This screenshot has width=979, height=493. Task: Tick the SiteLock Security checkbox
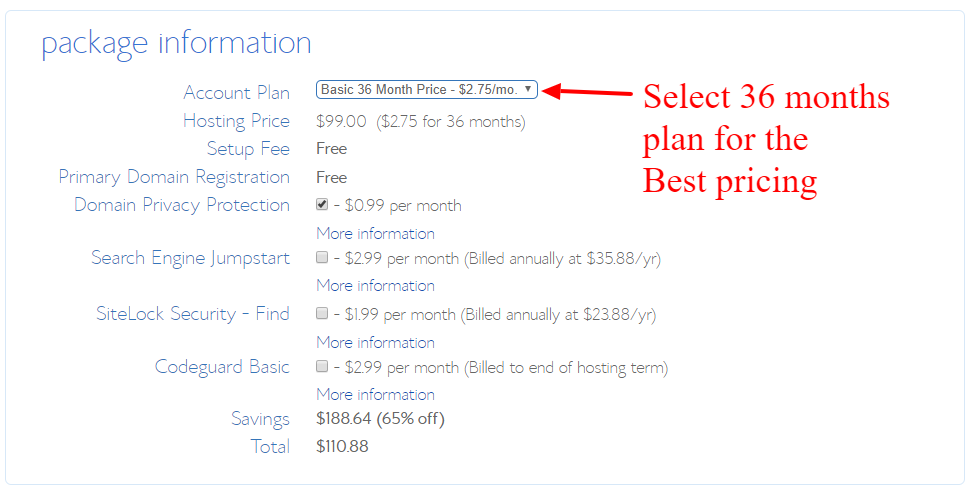pos(322,313)
